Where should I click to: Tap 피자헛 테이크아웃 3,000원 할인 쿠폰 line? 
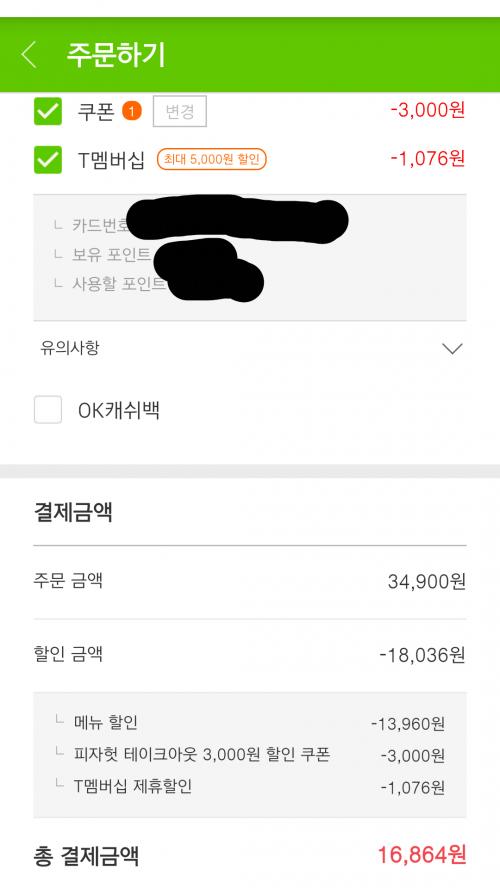pyautogui.click(x=250, y=755)
